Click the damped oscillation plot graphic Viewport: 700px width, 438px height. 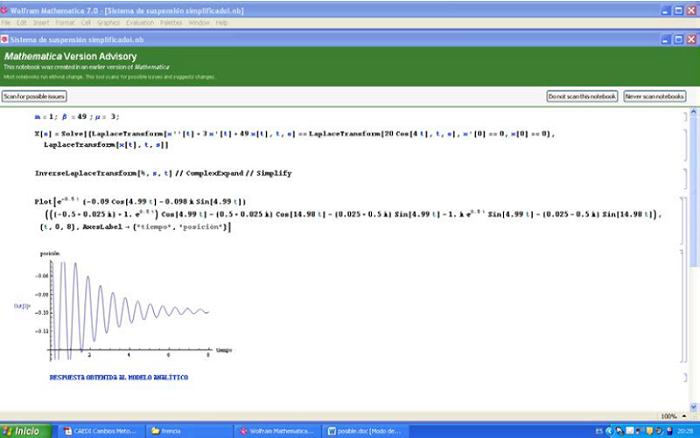tap(129, 306)
